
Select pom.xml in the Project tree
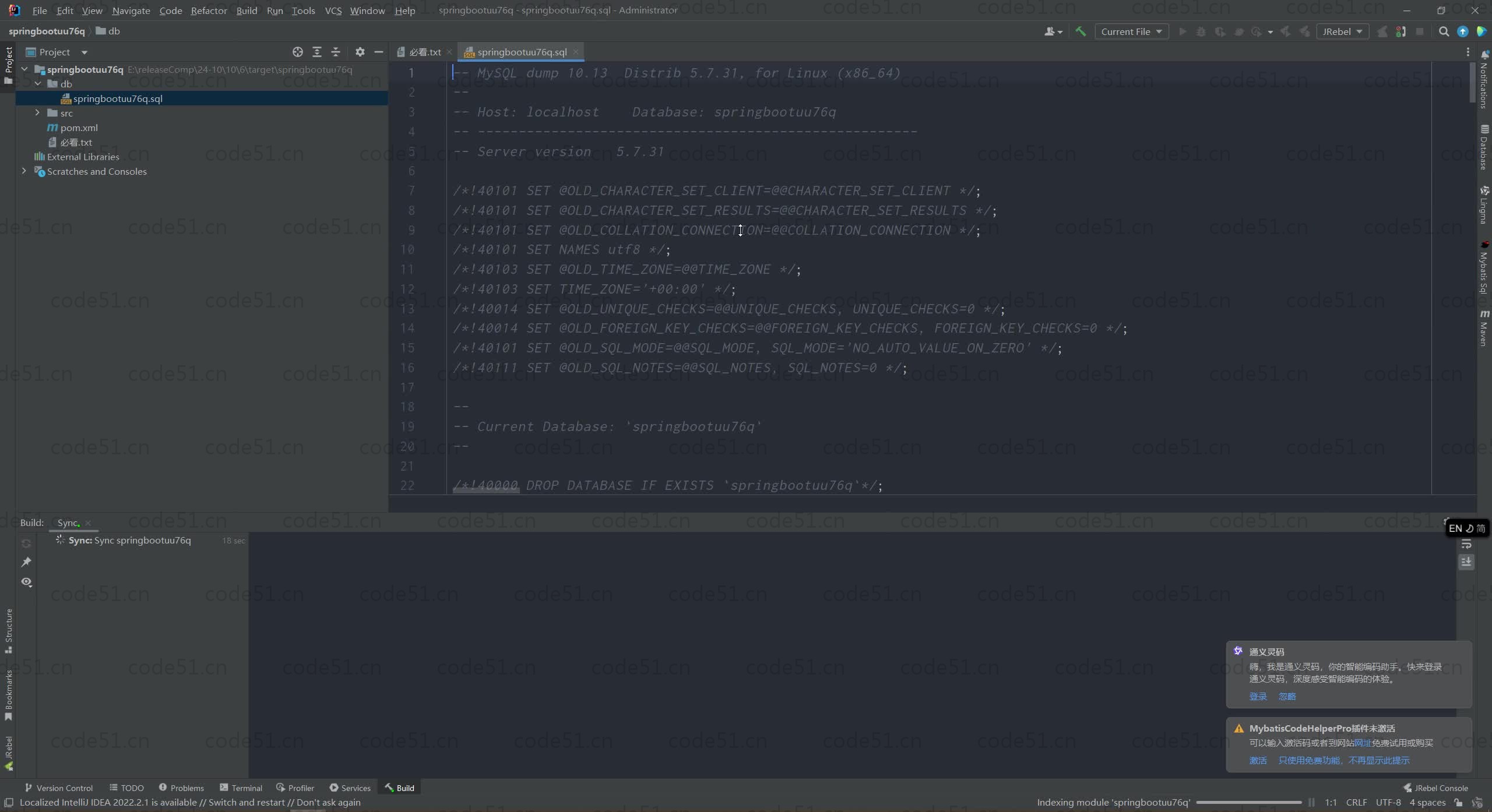click(x=79, y=128)
